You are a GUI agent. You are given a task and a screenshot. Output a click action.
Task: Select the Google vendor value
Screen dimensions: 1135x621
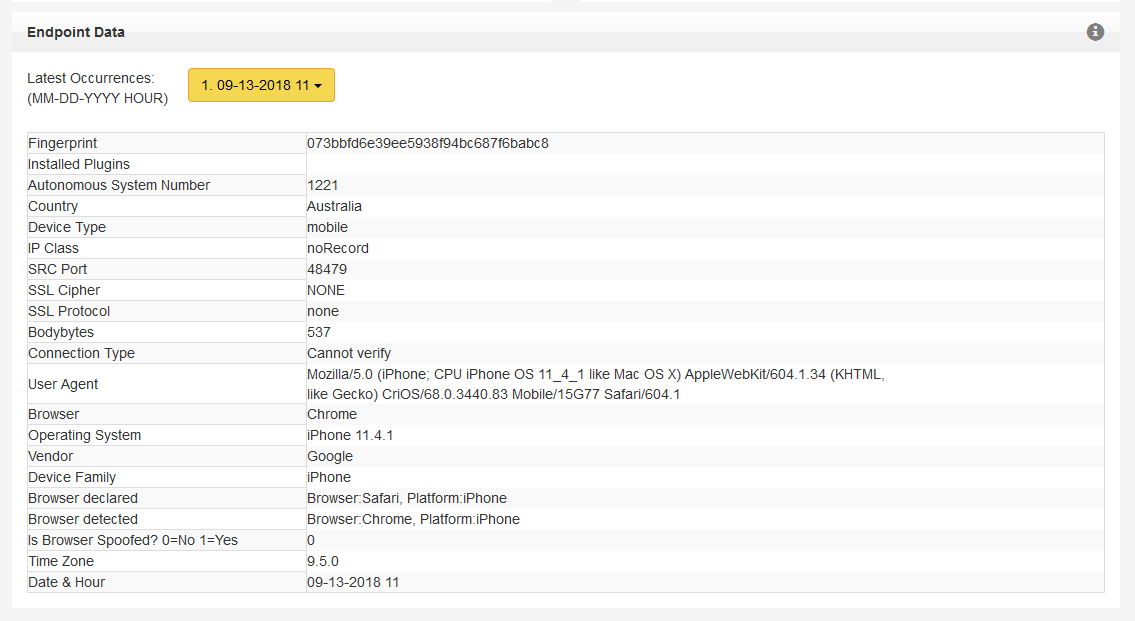pyautogui.click(x=330, y=456)
